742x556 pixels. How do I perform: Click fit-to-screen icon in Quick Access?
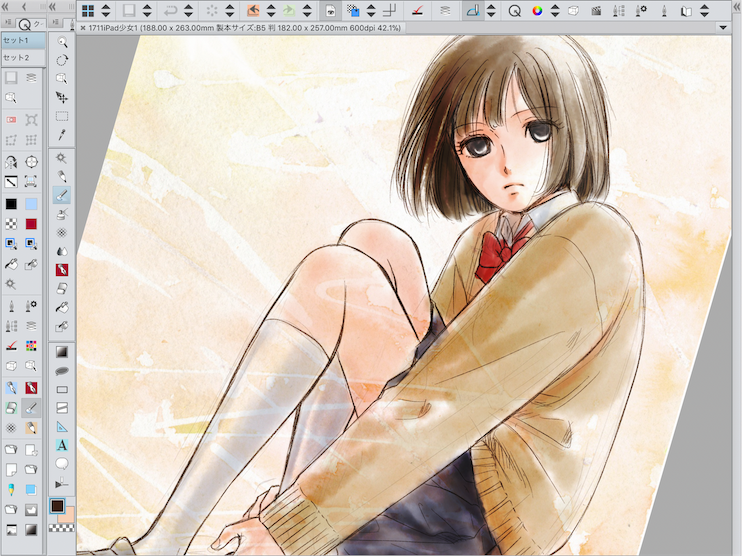(31, 182)
